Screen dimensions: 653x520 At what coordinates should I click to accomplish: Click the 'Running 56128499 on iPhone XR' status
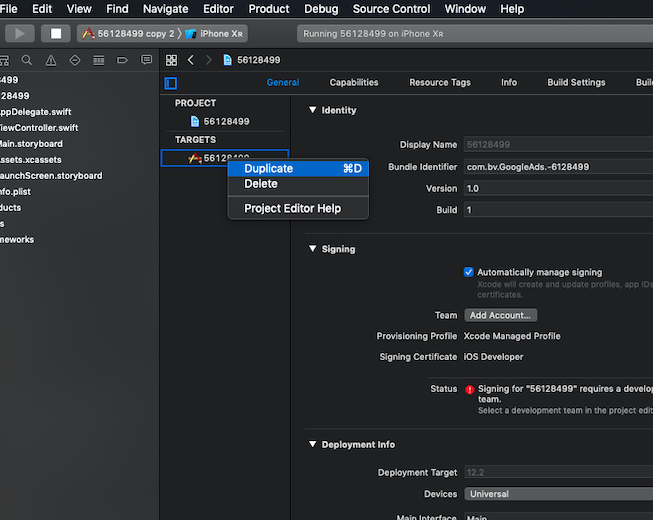373,34
